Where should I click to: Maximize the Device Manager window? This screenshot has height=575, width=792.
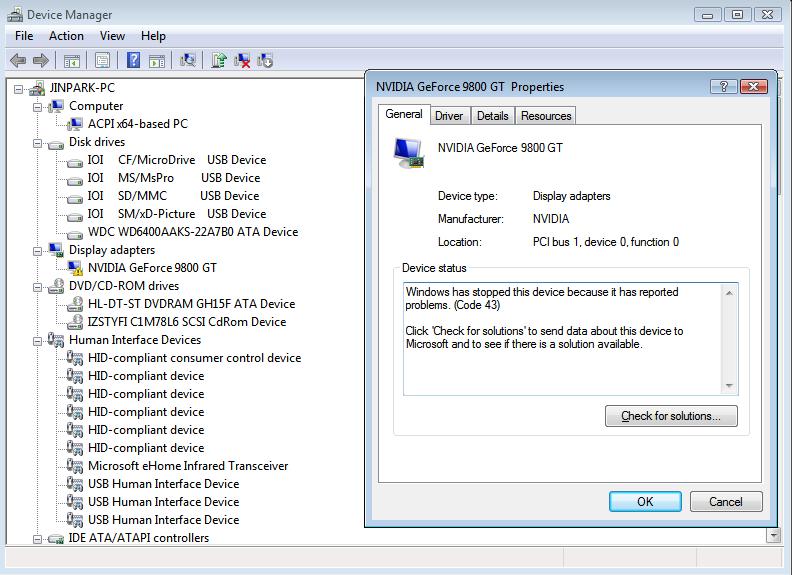coord(737,15)
